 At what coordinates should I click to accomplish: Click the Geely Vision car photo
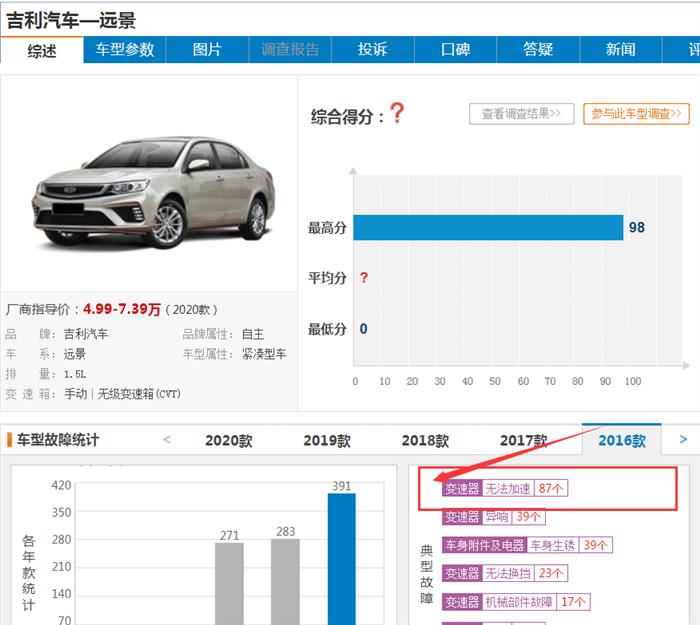coord(154,192)
